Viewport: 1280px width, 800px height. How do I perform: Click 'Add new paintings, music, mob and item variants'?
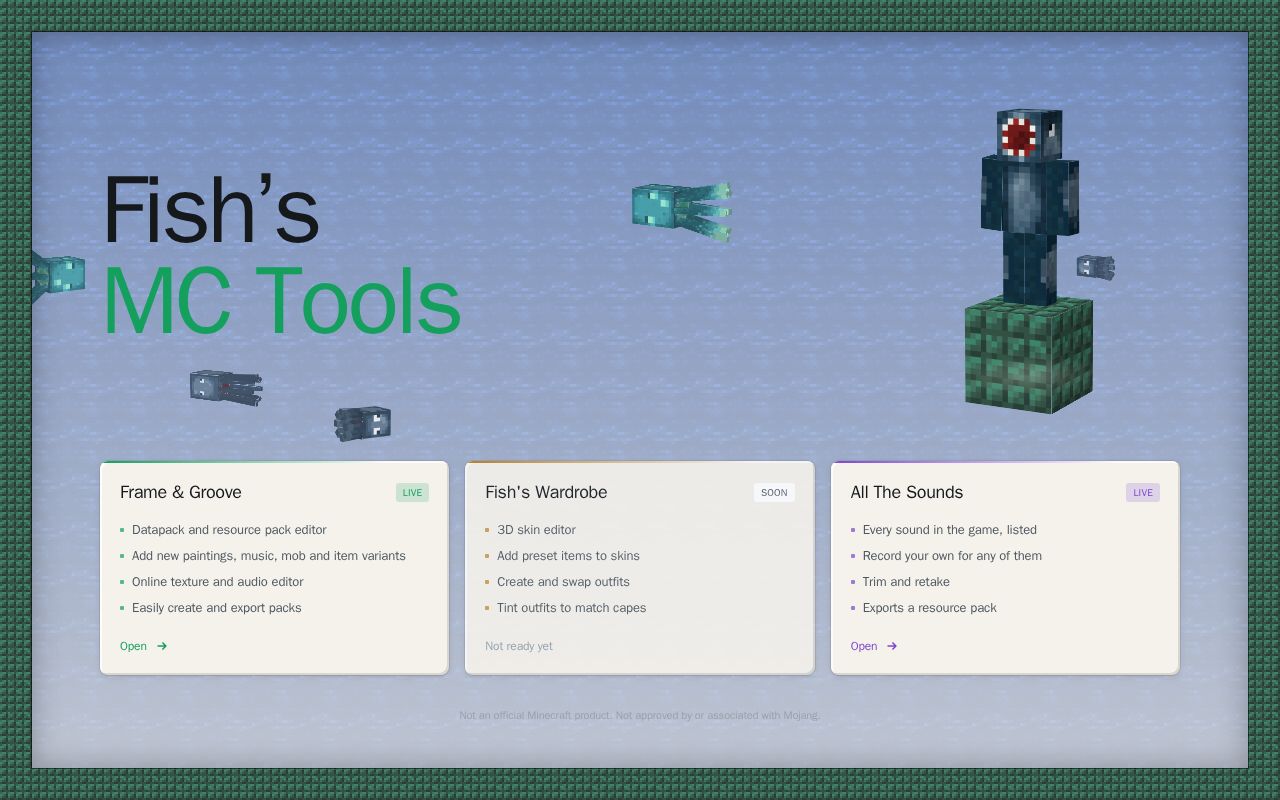pos(269,556)
